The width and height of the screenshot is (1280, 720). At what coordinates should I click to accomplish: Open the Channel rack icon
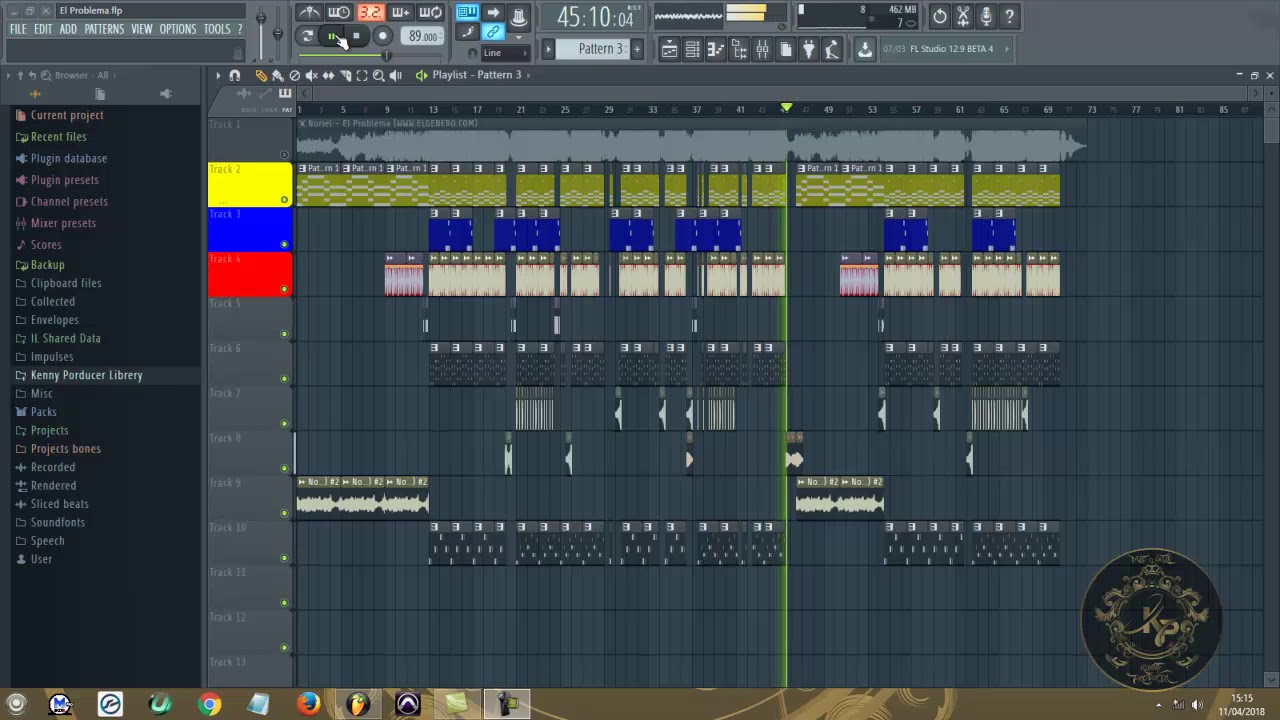point(692,49)
